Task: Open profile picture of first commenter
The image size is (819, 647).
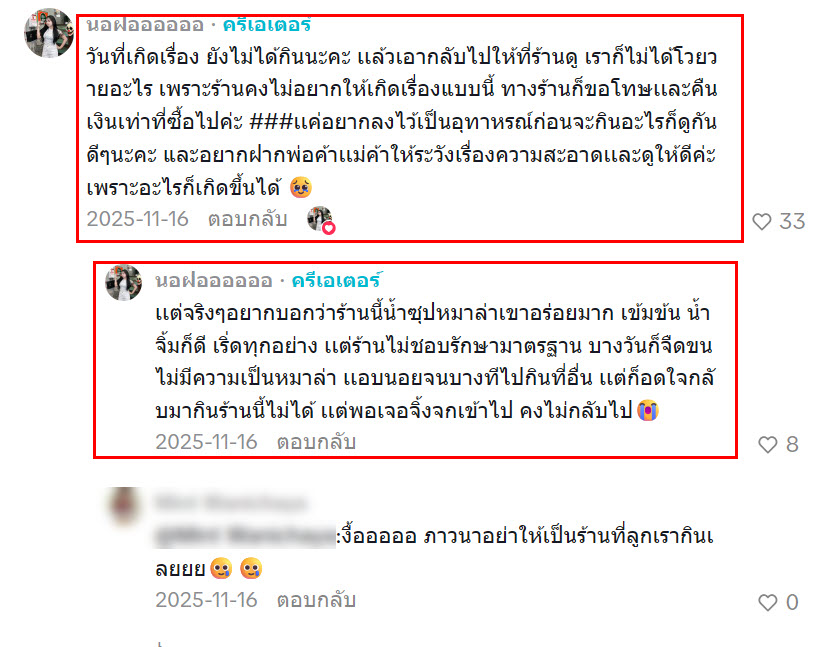Action: pyautogui.click(x=49, y=33)
